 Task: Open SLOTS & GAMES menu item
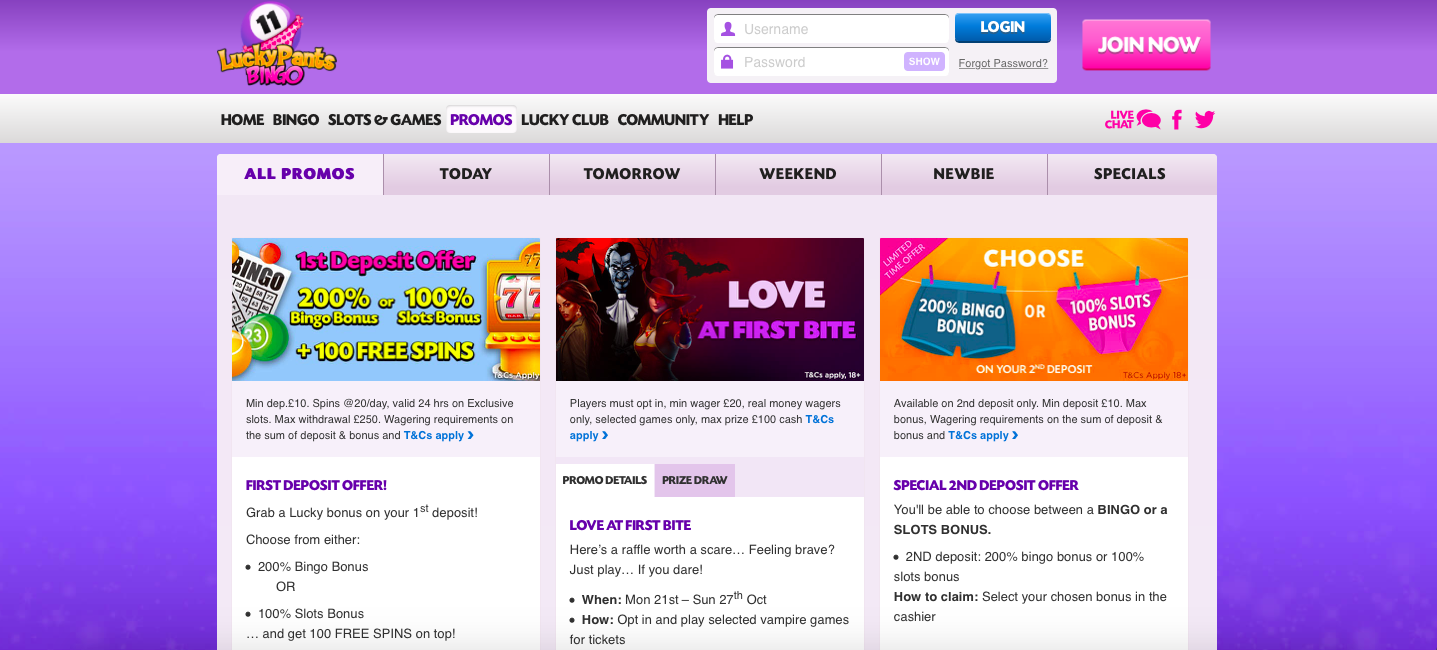pyautogui.click(x=385, y=120)
